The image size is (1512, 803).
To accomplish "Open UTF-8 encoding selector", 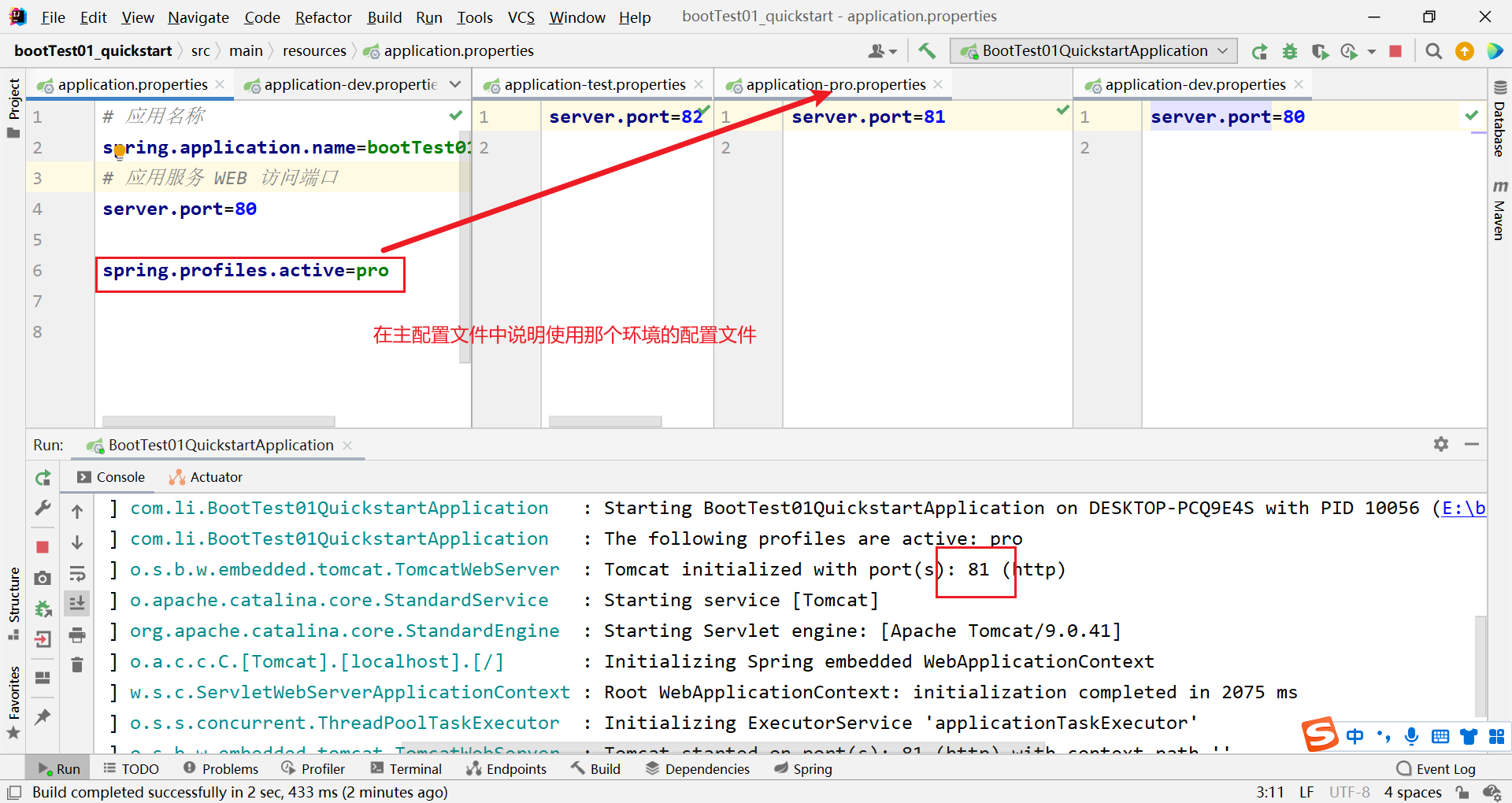I will click(x=1350, y=792).
